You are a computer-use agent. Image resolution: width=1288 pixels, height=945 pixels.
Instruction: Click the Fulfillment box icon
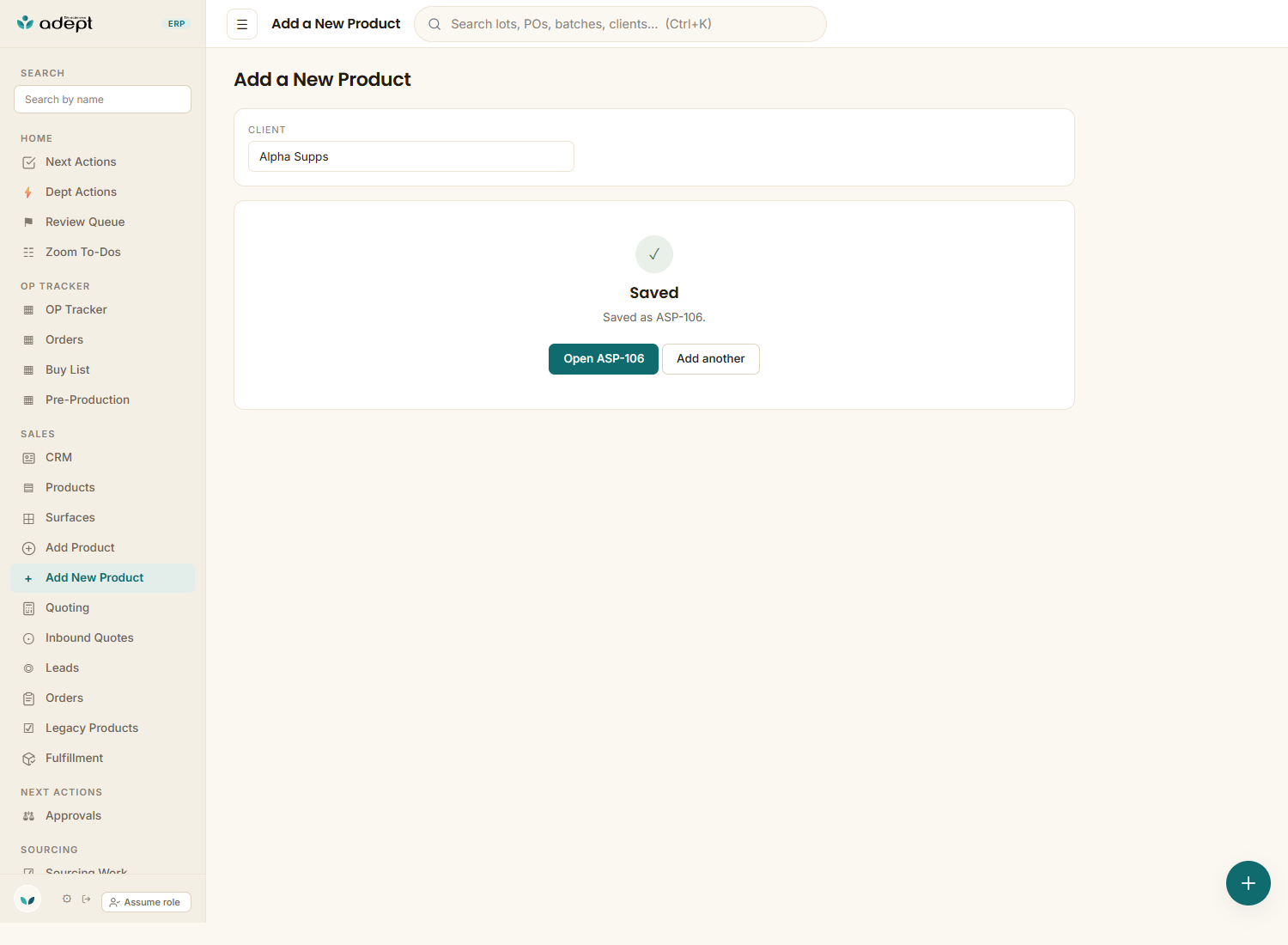tap(28, 759)
